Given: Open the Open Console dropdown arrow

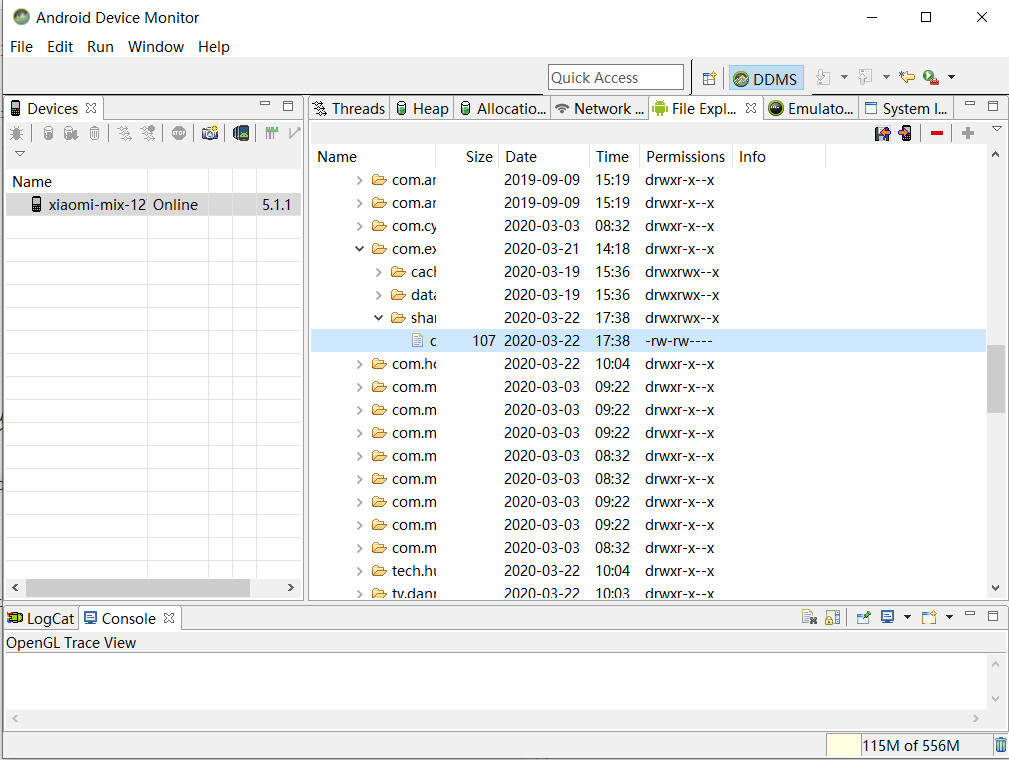Looking at the screenshot, I should pos(949,617).
